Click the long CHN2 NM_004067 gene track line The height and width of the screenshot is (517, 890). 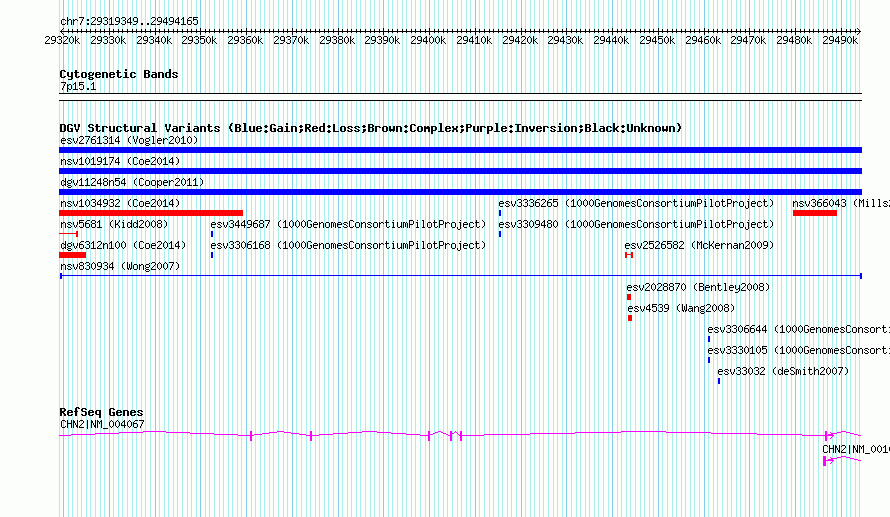(460, 435)
